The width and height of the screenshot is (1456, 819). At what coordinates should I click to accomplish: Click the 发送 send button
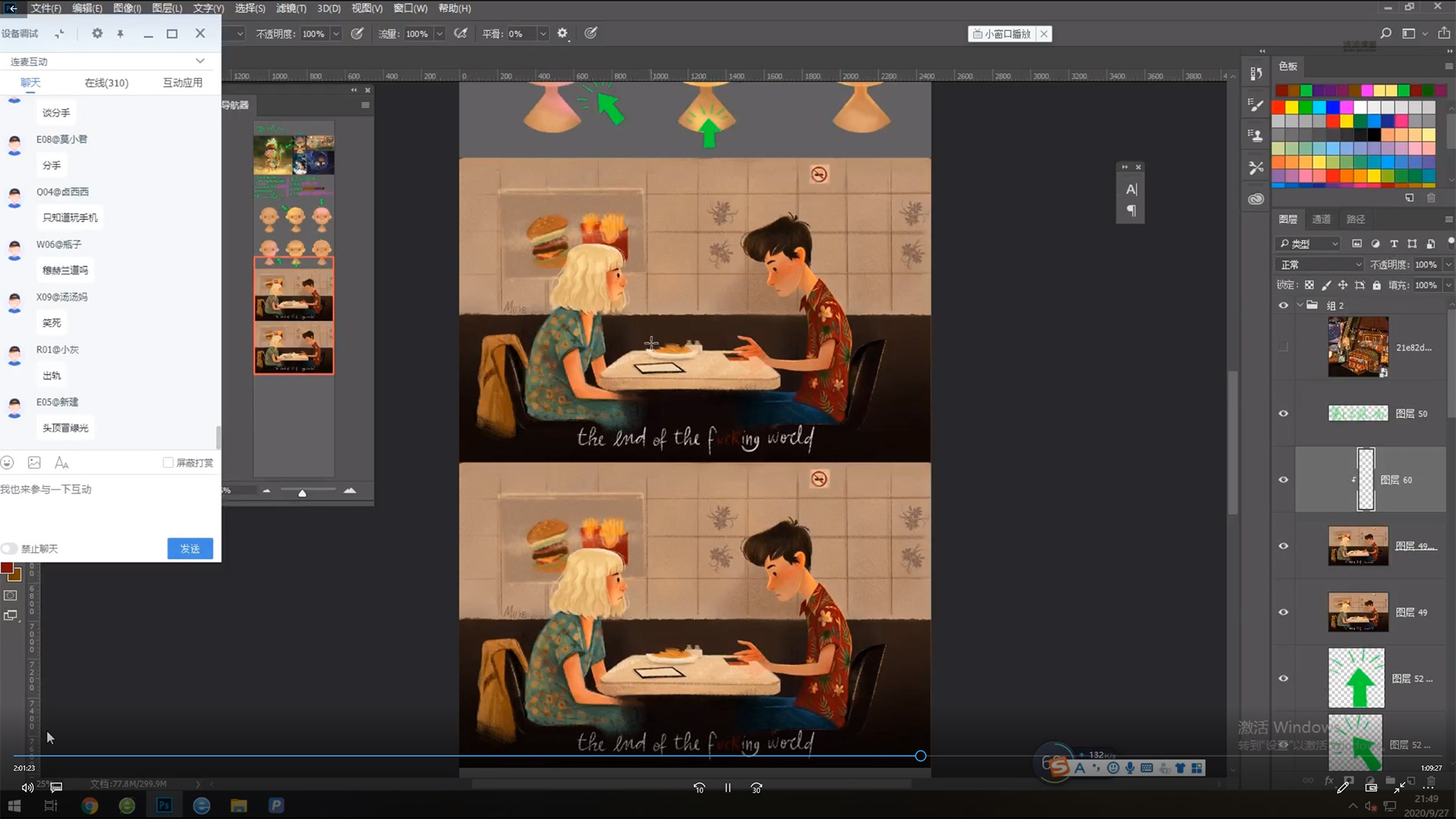(x=190, y=548)
